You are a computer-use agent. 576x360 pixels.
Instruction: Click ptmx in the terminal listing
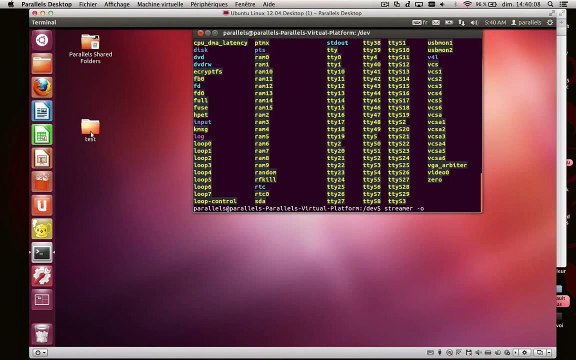(262, 43)
